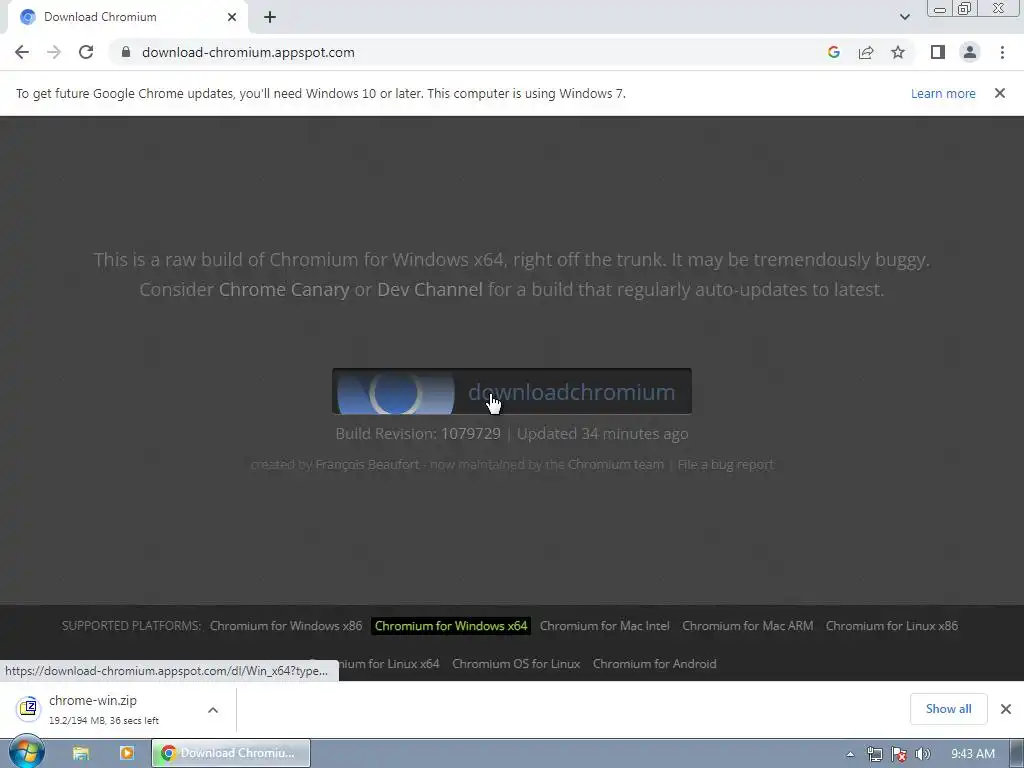Expand the tab search dropdown arrow
The height and width of the screenshot is (768, 1024).
[x=904, y=17]
